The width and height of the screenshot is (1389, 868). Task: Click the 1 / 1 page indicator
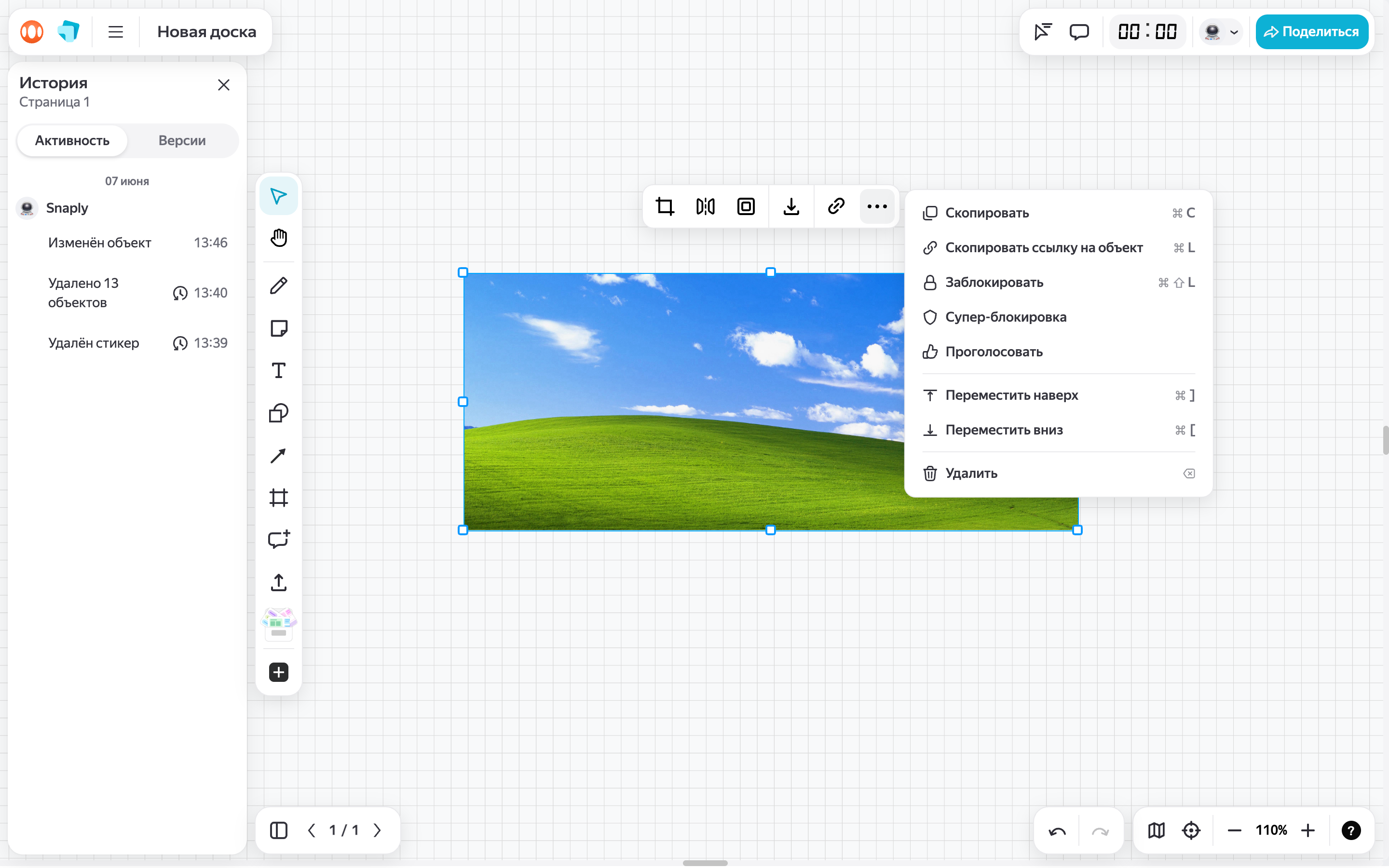(x=344, y=830)
